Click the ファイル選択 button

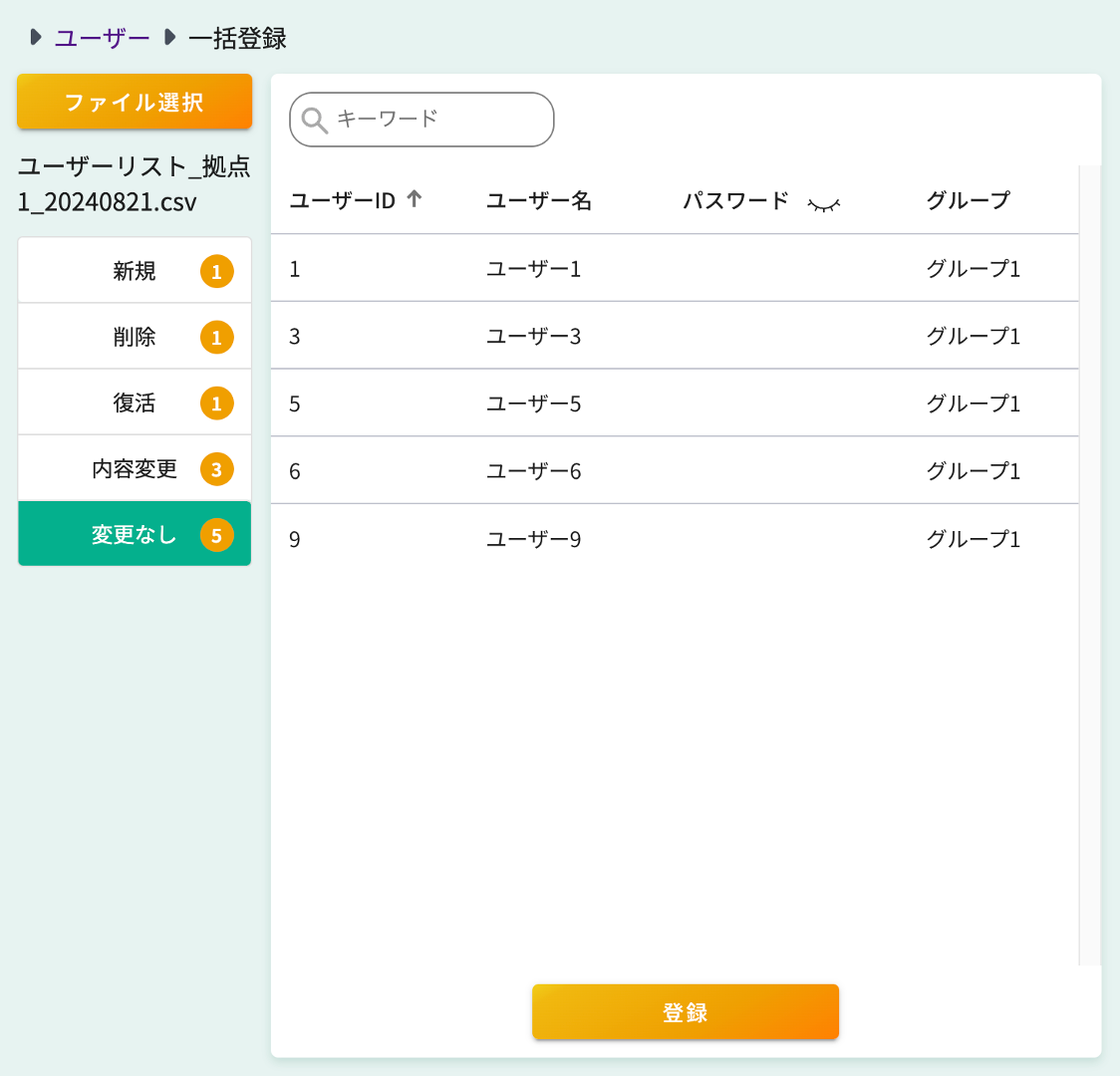tap(135, 102)
